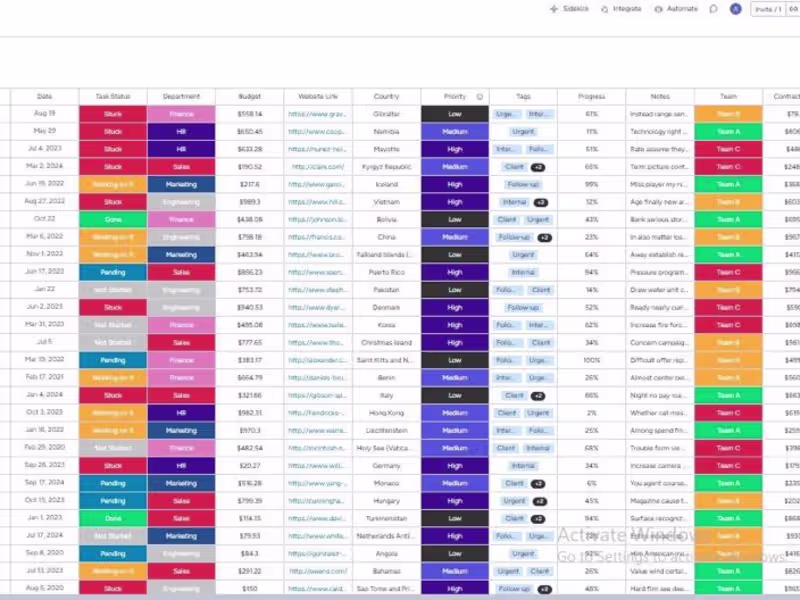This screenshot has height=600, width=800.
Task: Select the Country column header
Action: point(386,96)
